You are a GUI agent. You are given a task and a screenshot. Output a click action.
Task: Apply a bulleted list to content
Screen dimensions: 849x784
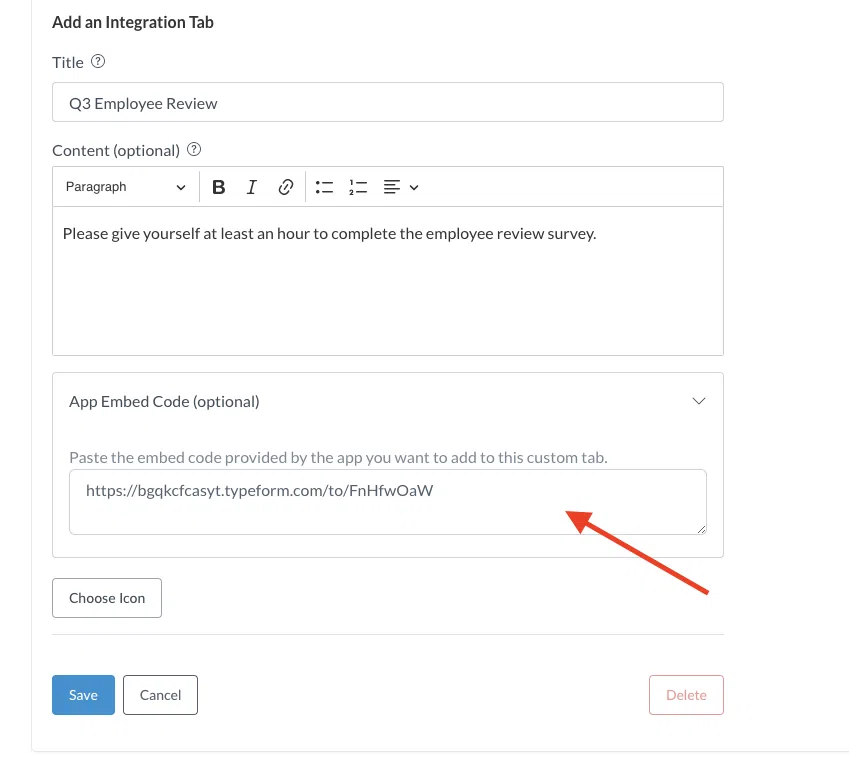coord(324,187)
